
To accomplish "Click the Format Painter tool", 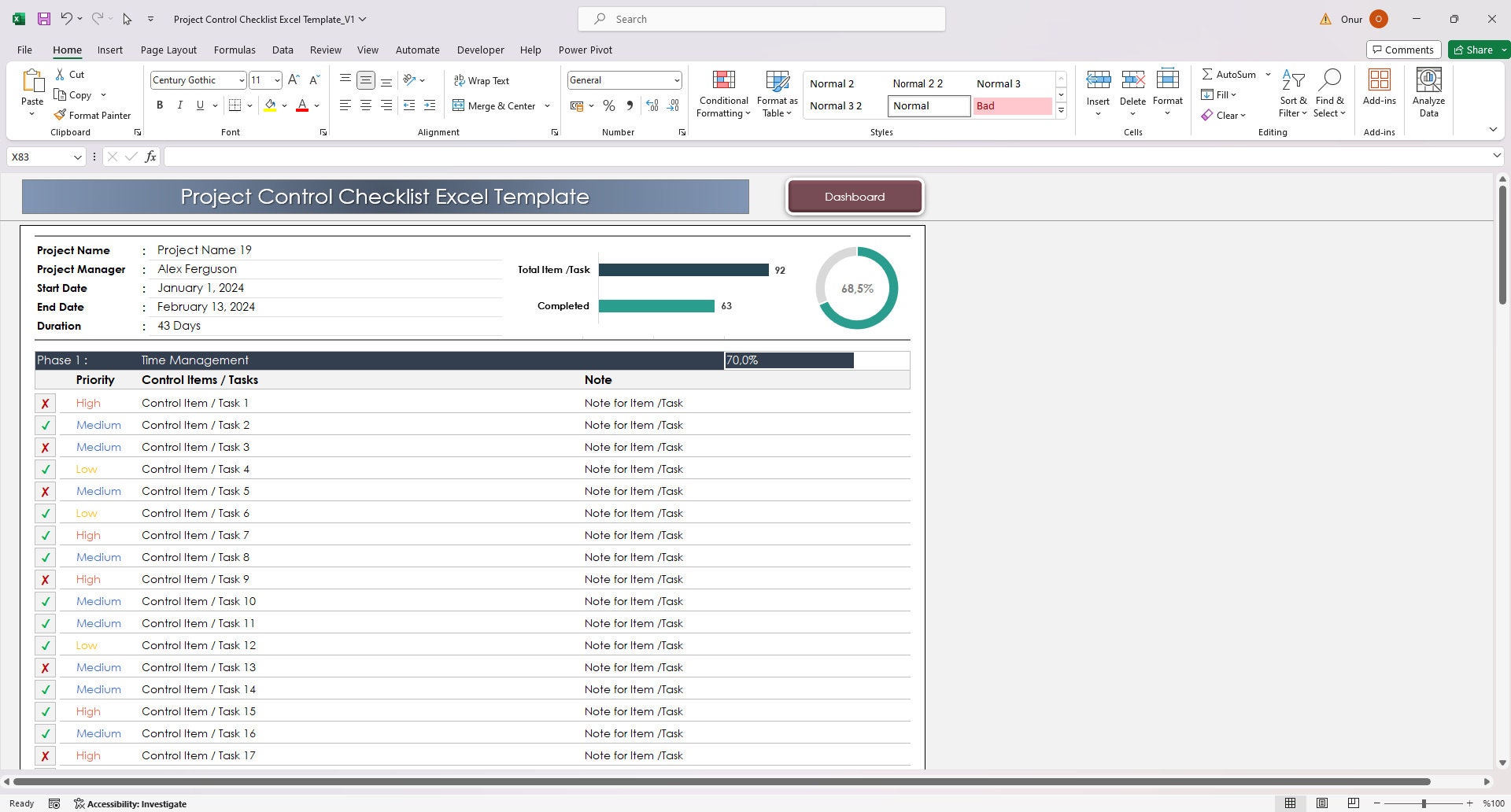I will (x=92, y=115).
